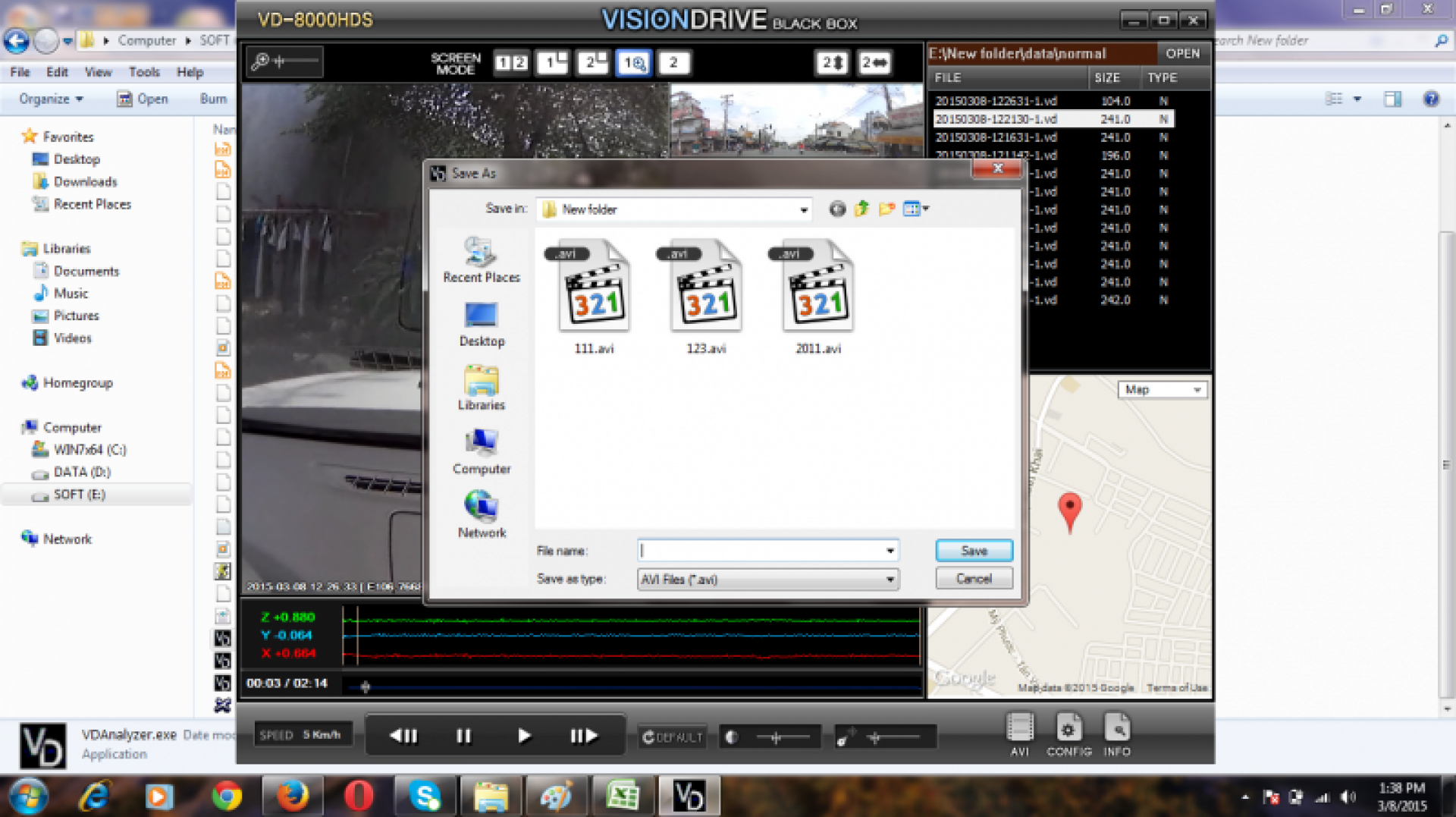Screen dimensions: 1456x817
Task: Pause the video playback
Action: 463,735
